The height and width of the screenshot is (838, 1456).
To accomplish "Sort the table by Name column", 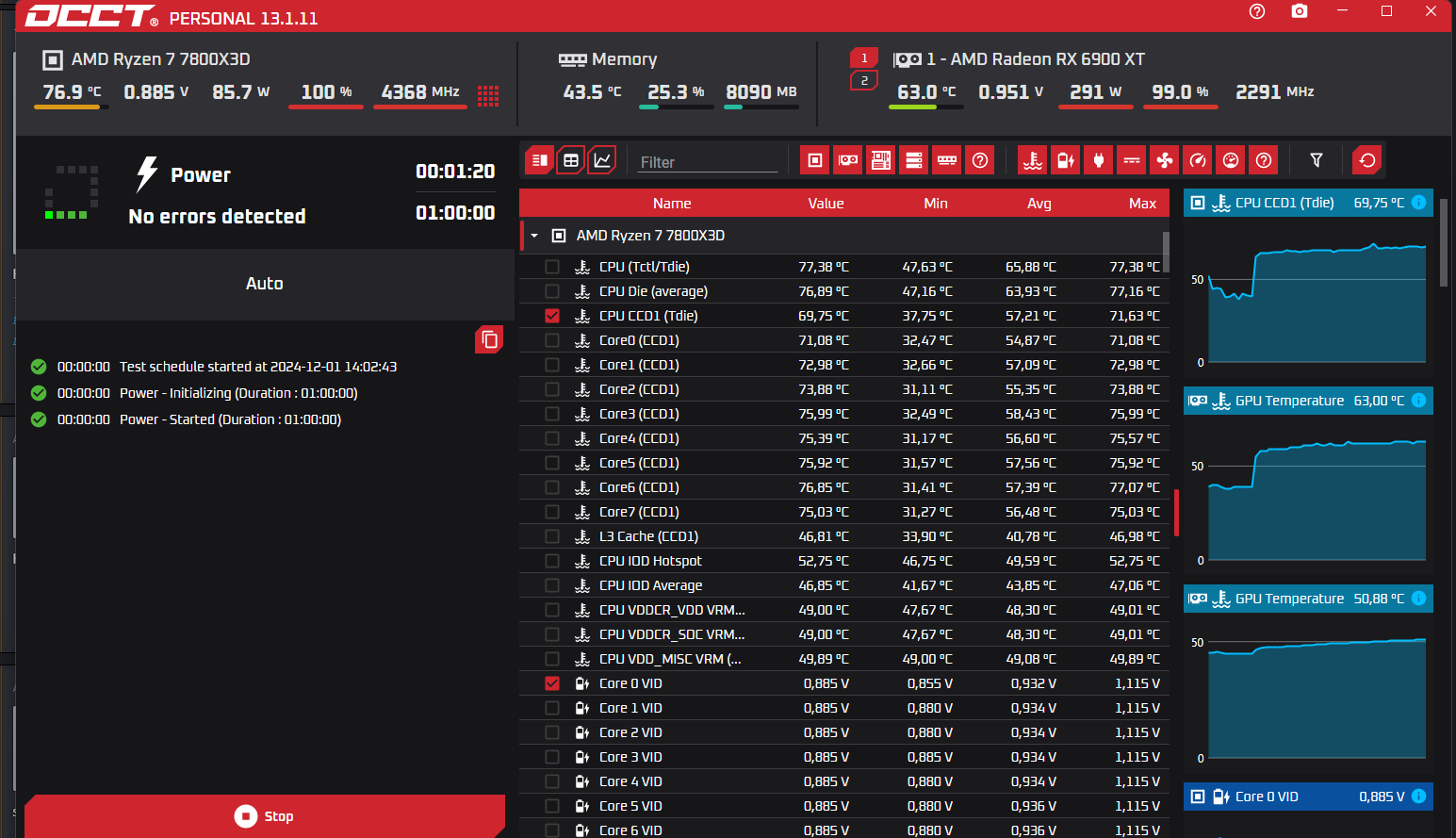I will tap(672, 204).
